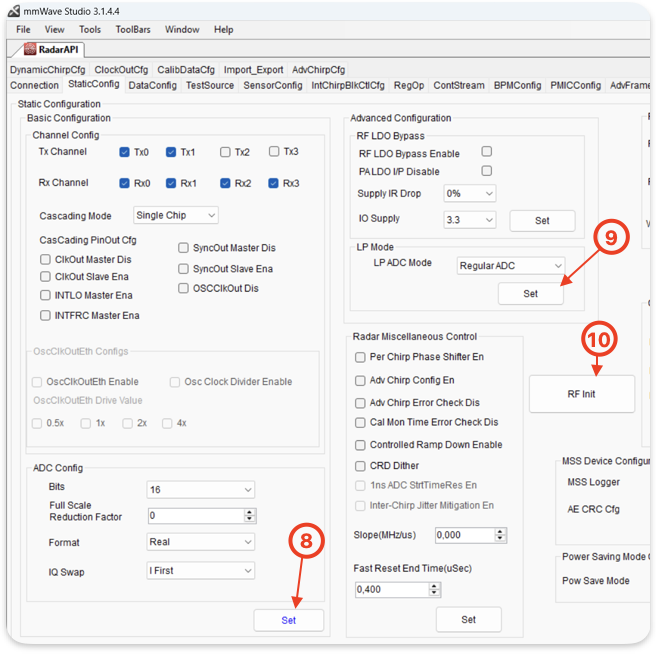The image size is (656, 654).
Task: Enable RF LDO Bypass Enable checkbox
Action: pyautogui.click(x=487, y=151)
